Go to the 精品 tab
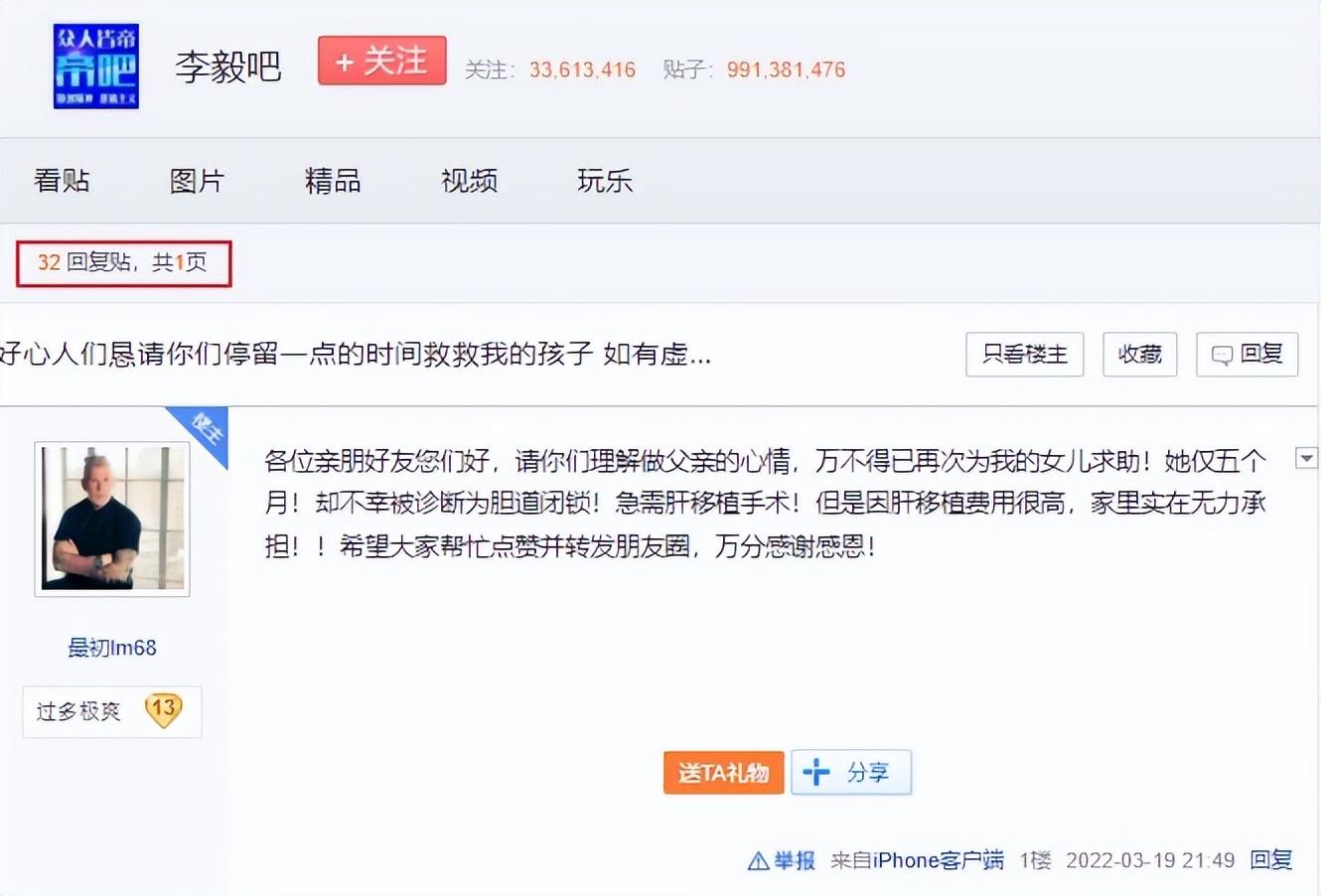The image size is (1321, 896). (333, 181)
